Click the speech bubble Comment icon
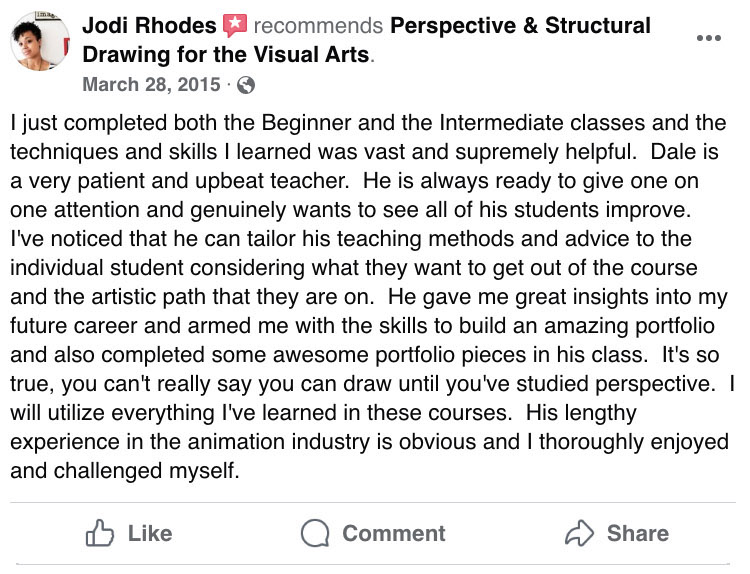Image resolution: width=750 pixels, height=574 pixels. pos(316,534)
